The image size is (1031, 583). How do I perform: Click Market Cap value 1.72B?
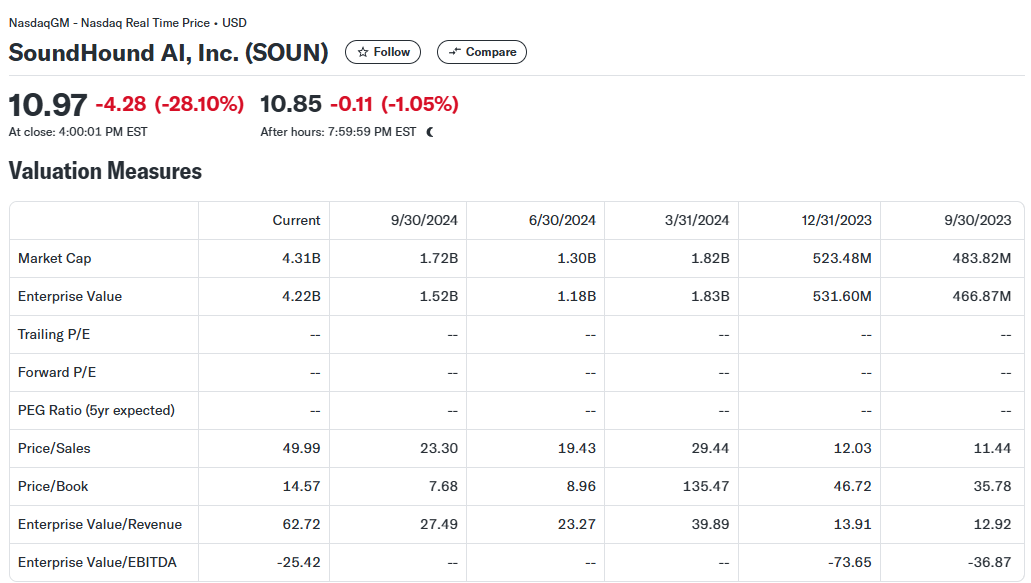[439, 258]
